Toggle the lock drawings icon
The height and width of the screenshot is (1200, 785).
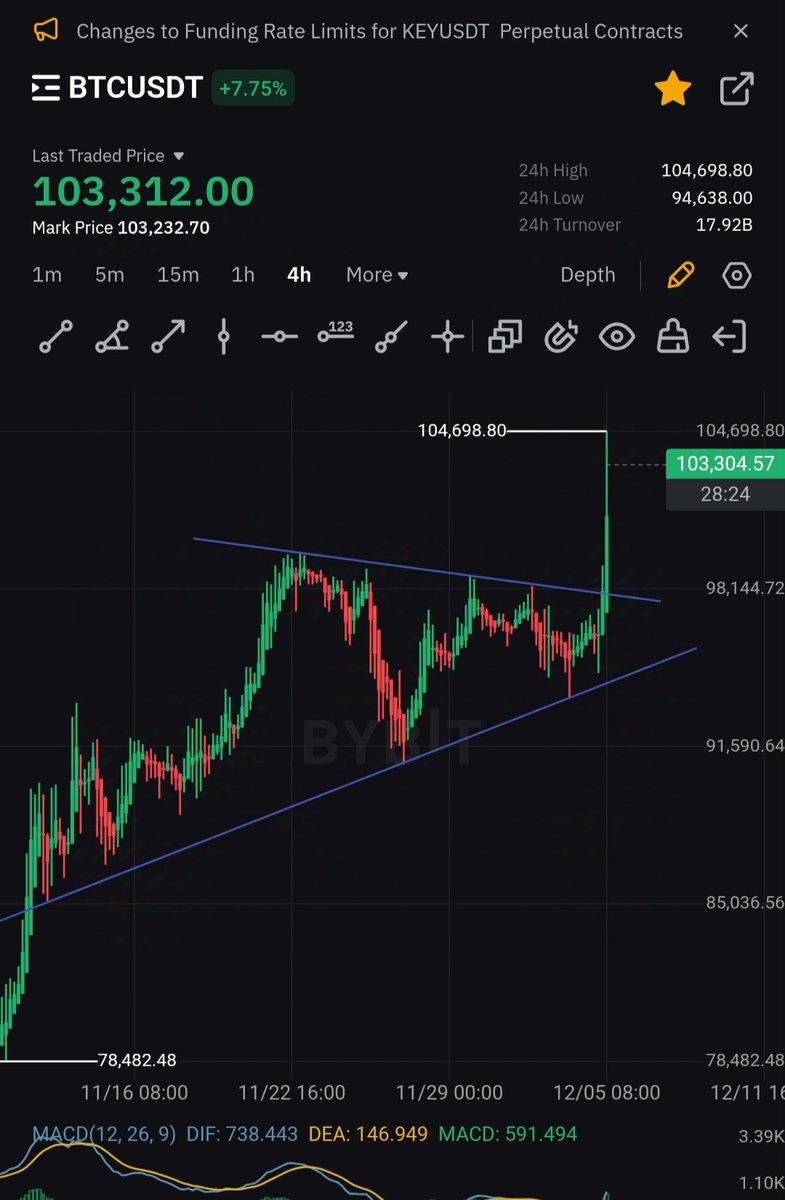click(x=673, y=337)
